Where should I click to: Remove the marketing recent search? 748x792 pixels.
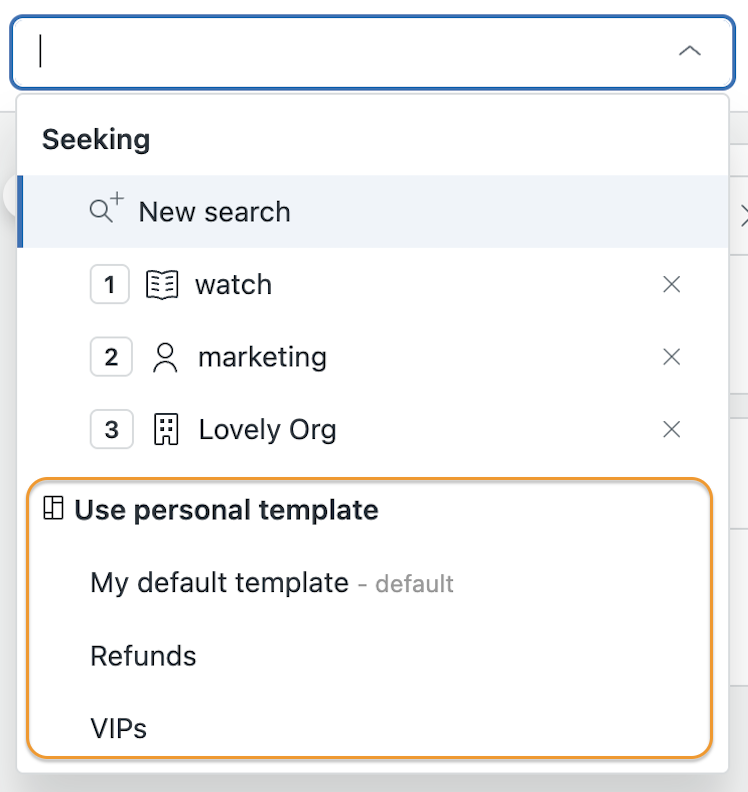(671, 357)
